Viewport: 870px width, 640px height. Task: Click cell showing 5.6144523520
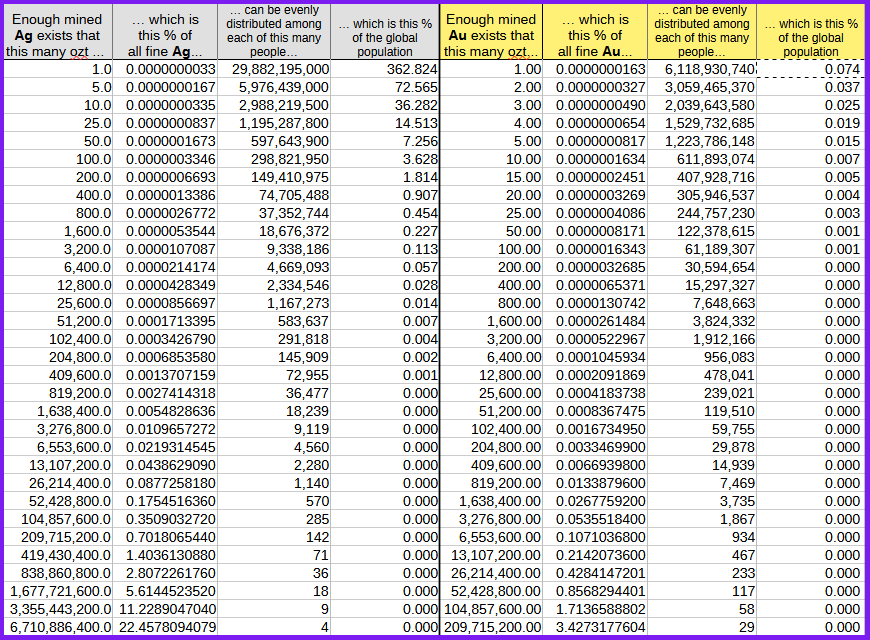pos(165,591)
